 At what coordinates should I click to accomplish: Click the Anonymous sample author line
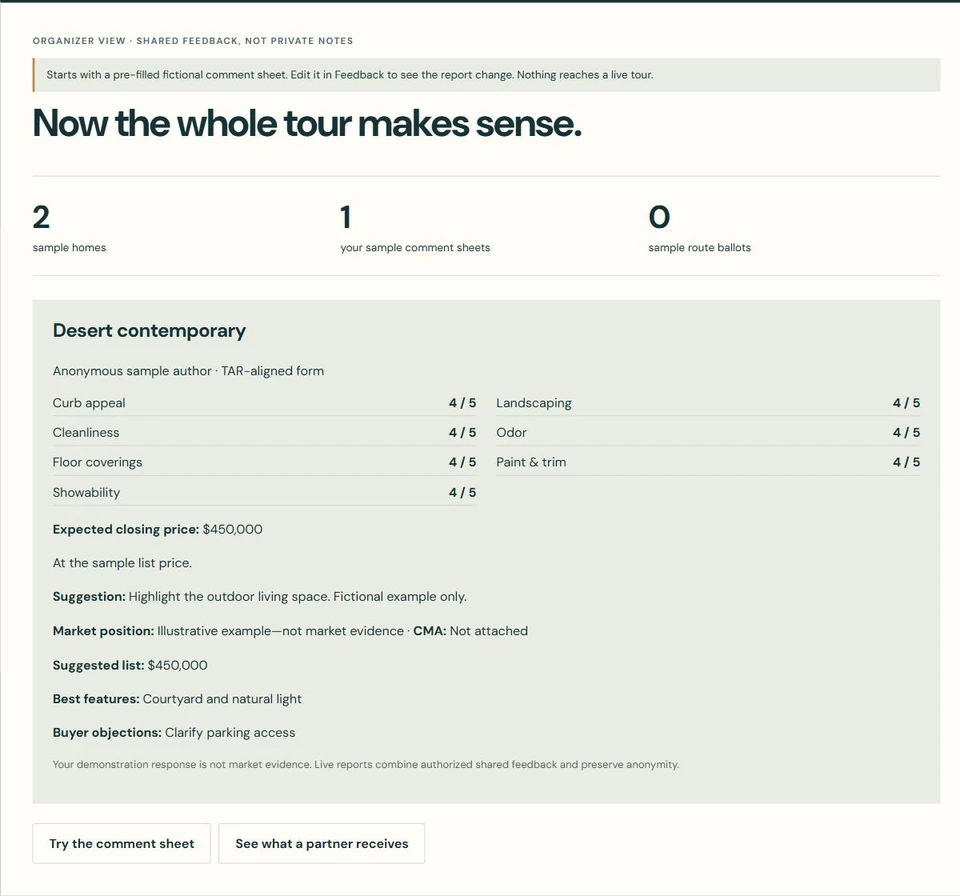point(188,371)
